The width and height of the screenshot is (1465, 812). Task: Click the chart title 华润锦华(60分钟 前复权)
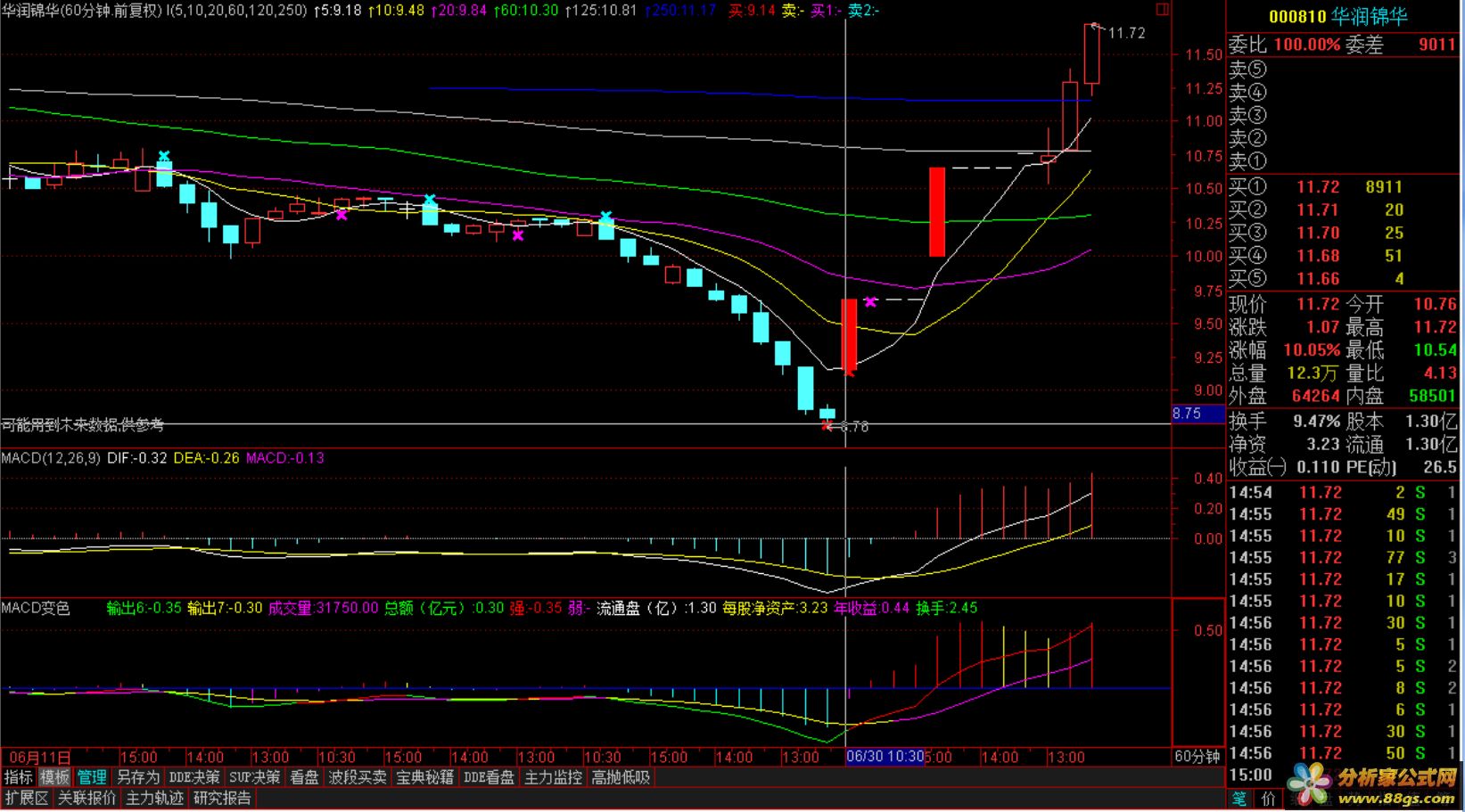pos(82,11)
